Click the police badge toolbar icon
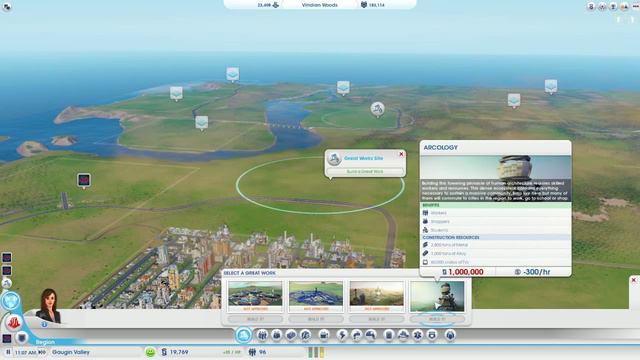Screen dimensions: 640x360 [432, 335]
